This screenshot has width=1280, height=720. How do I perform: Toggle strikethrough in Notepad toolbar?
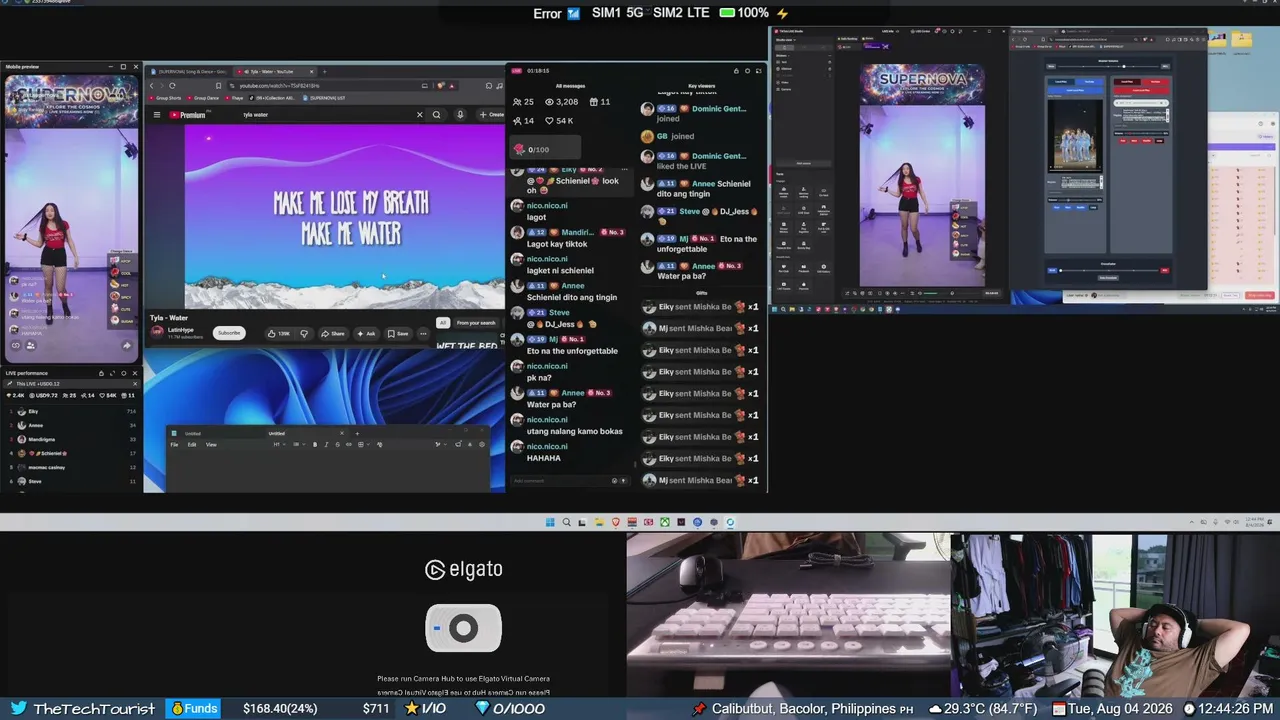[337, 445]
